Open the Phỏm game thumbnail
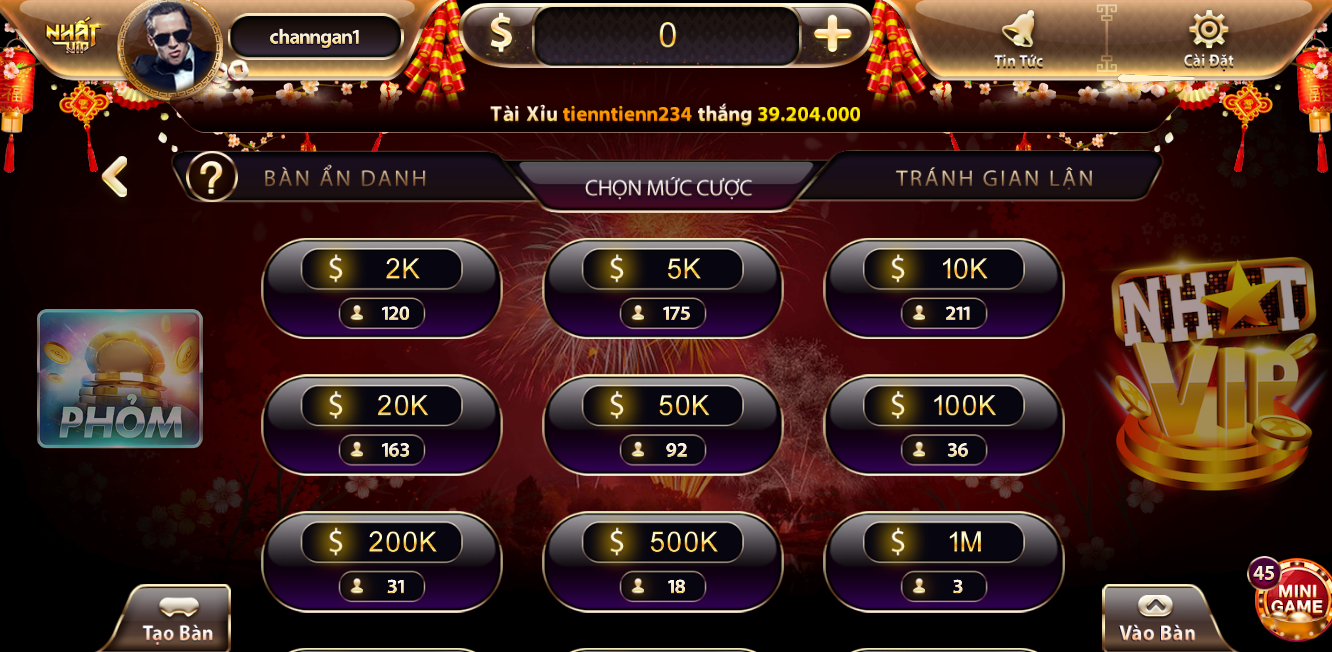Viewport: 1332px width, 652px height. click(x=120, y=378)
